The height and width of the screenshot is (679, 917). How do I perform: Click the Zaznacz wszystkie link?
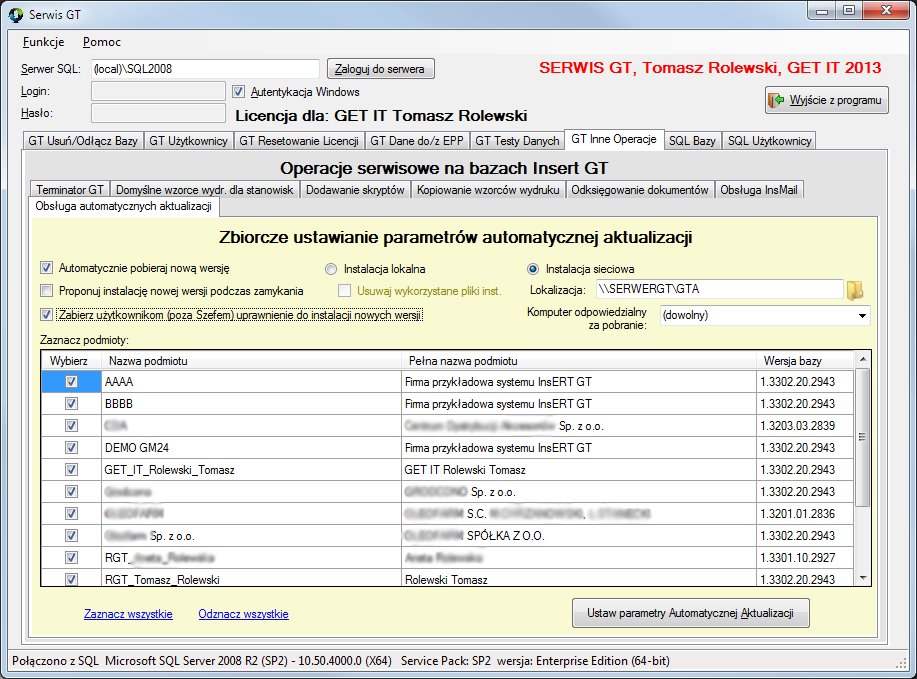click(x=128, y=614)
